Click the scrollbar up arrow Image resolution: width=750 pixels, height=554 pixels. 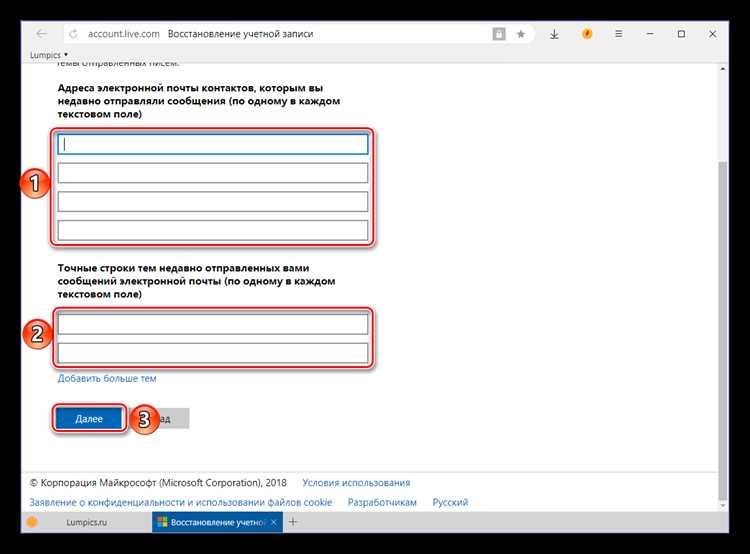point(723,69)
